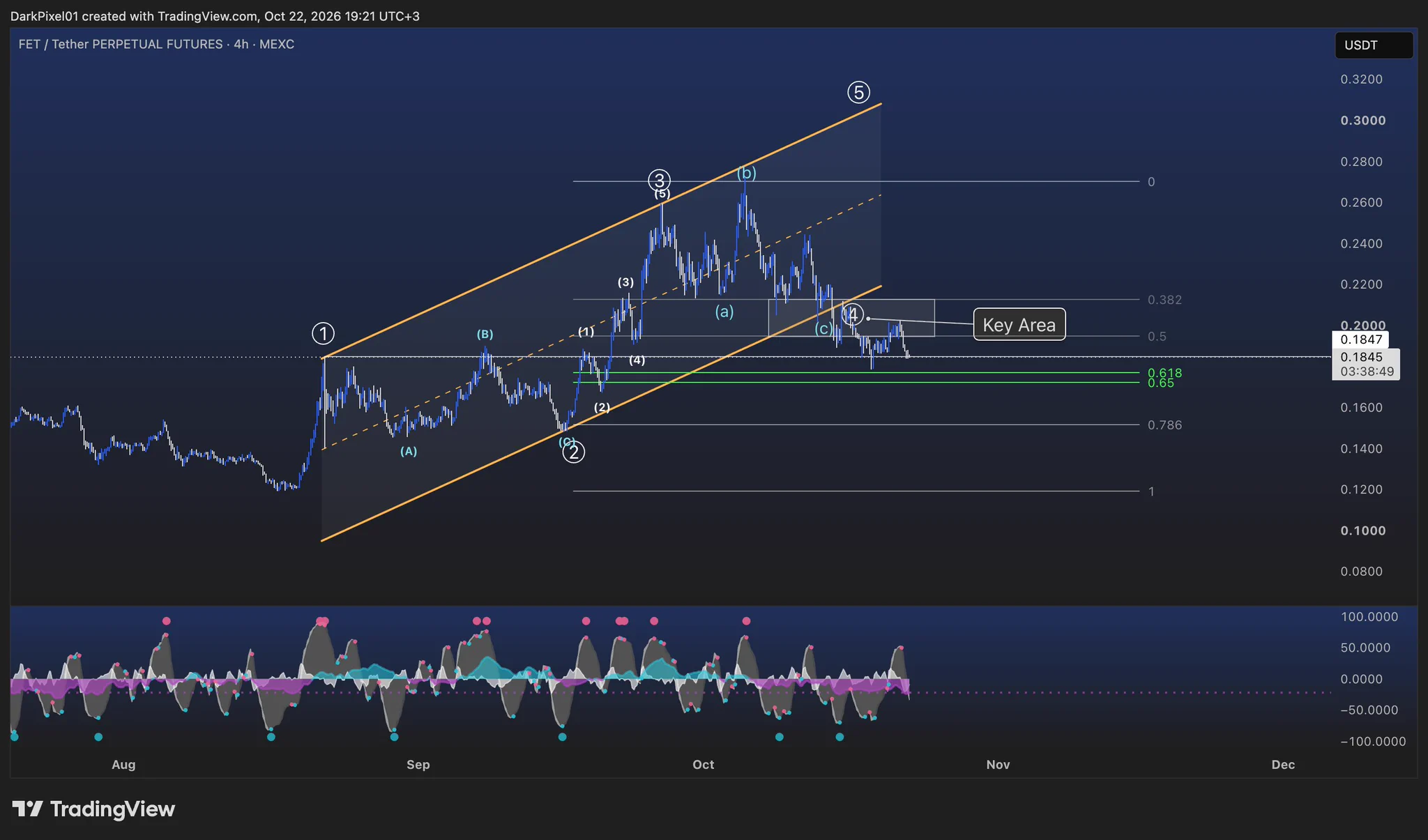Select the circled 1 wave label
Image resolution: width=1428 pixels, height=840 pixels.
click(323, 334)
